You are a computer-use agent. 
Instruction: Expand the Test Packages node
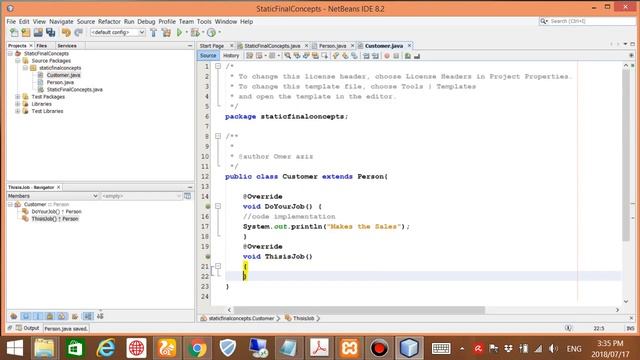tap(18, 97)
